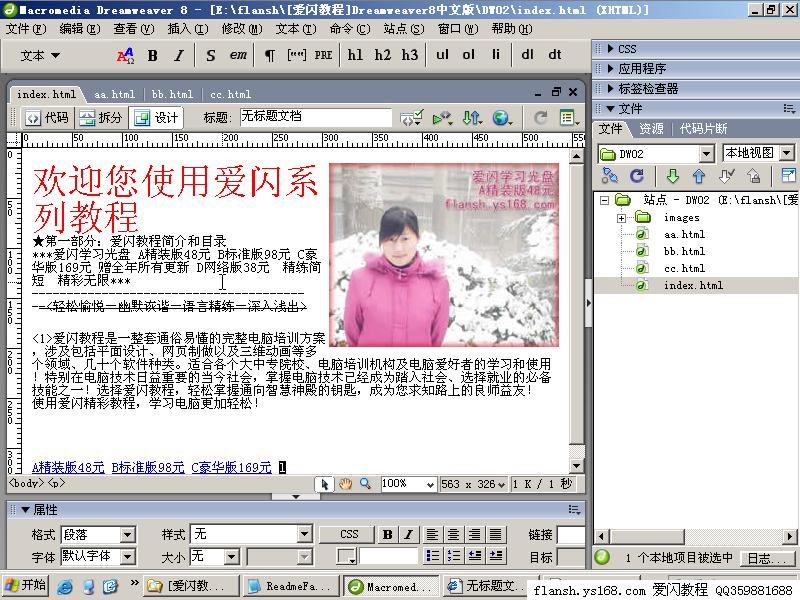Expand the images folder tree node
Image resolution: width=800 pixels, height=600 pixels.
pos(621,218)
